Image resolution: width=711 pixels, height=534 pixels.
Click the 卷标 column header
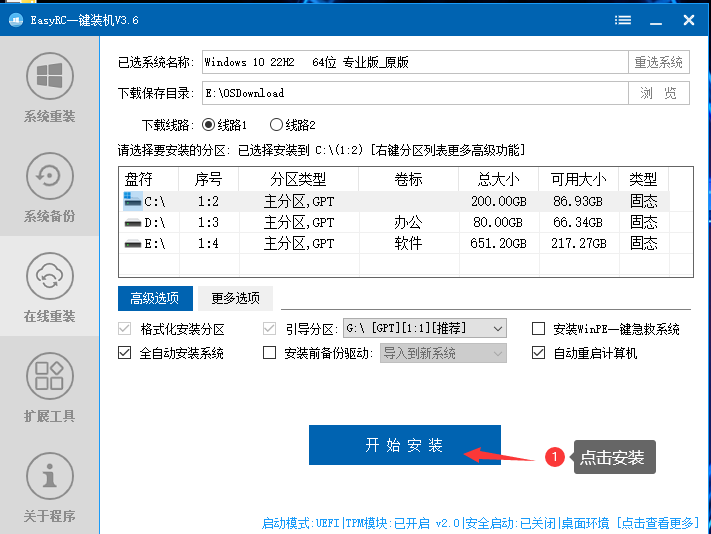[x=409, y=180]
